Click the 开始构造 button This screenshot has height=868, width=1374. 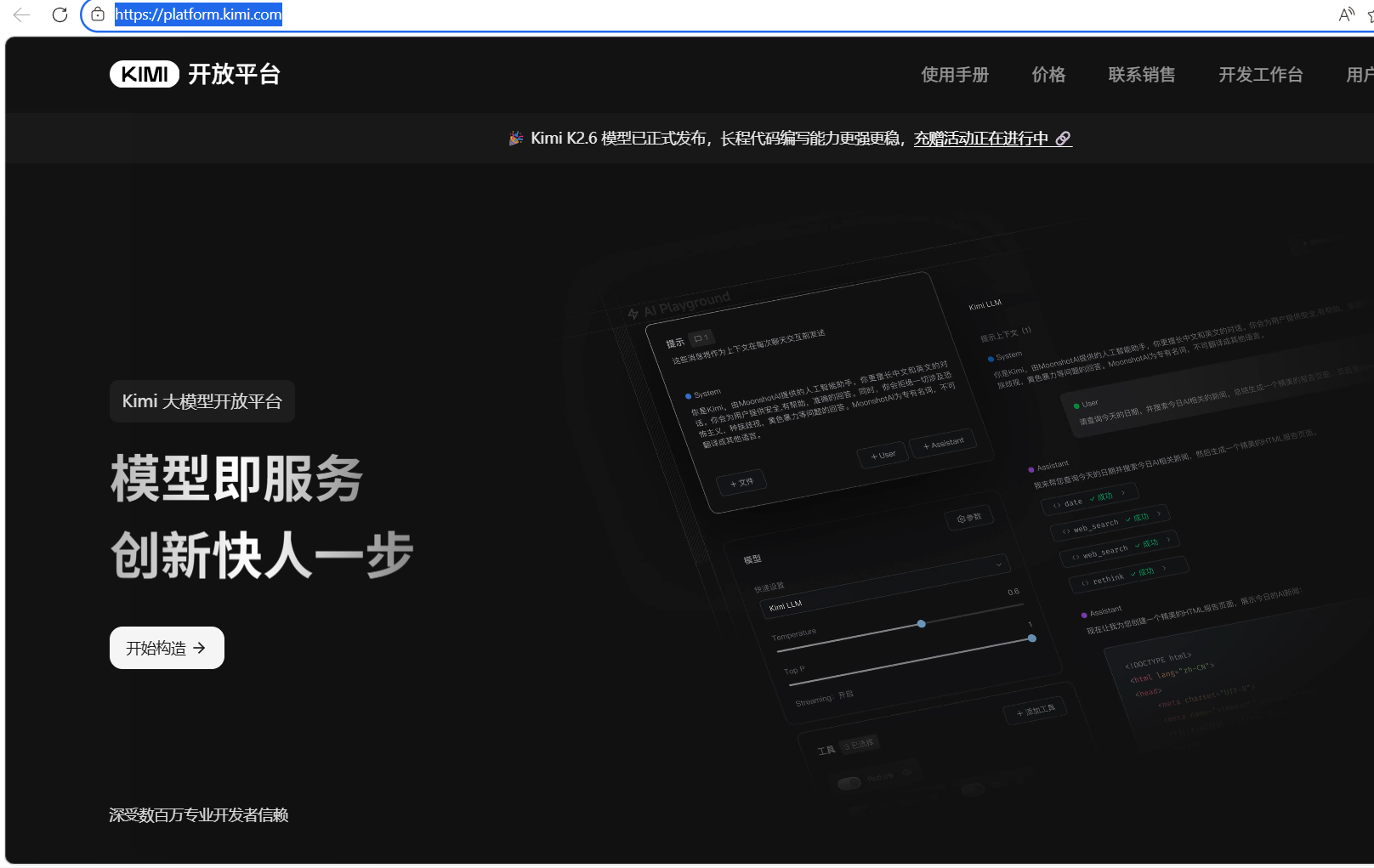(167, 648)
